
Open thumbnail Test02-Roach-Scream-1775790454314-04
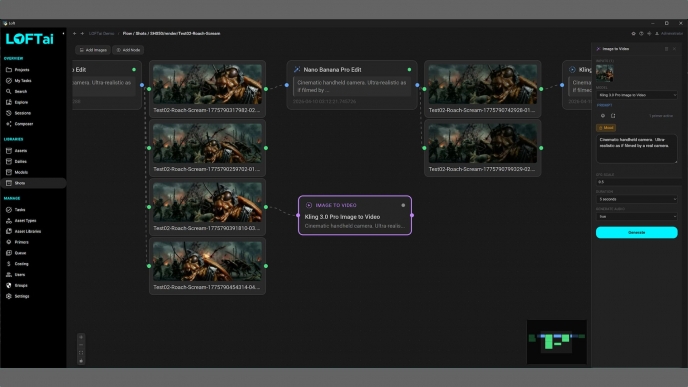tap(207, 261)
